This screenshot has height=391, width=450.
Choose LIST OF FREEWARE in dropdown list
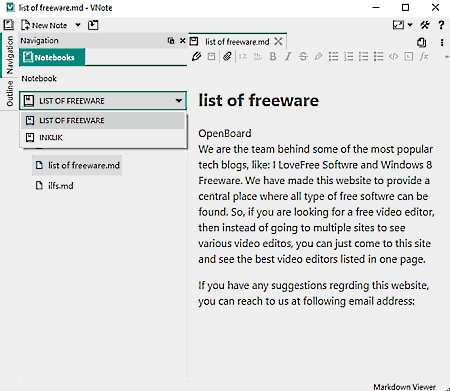tap(103, 120)
